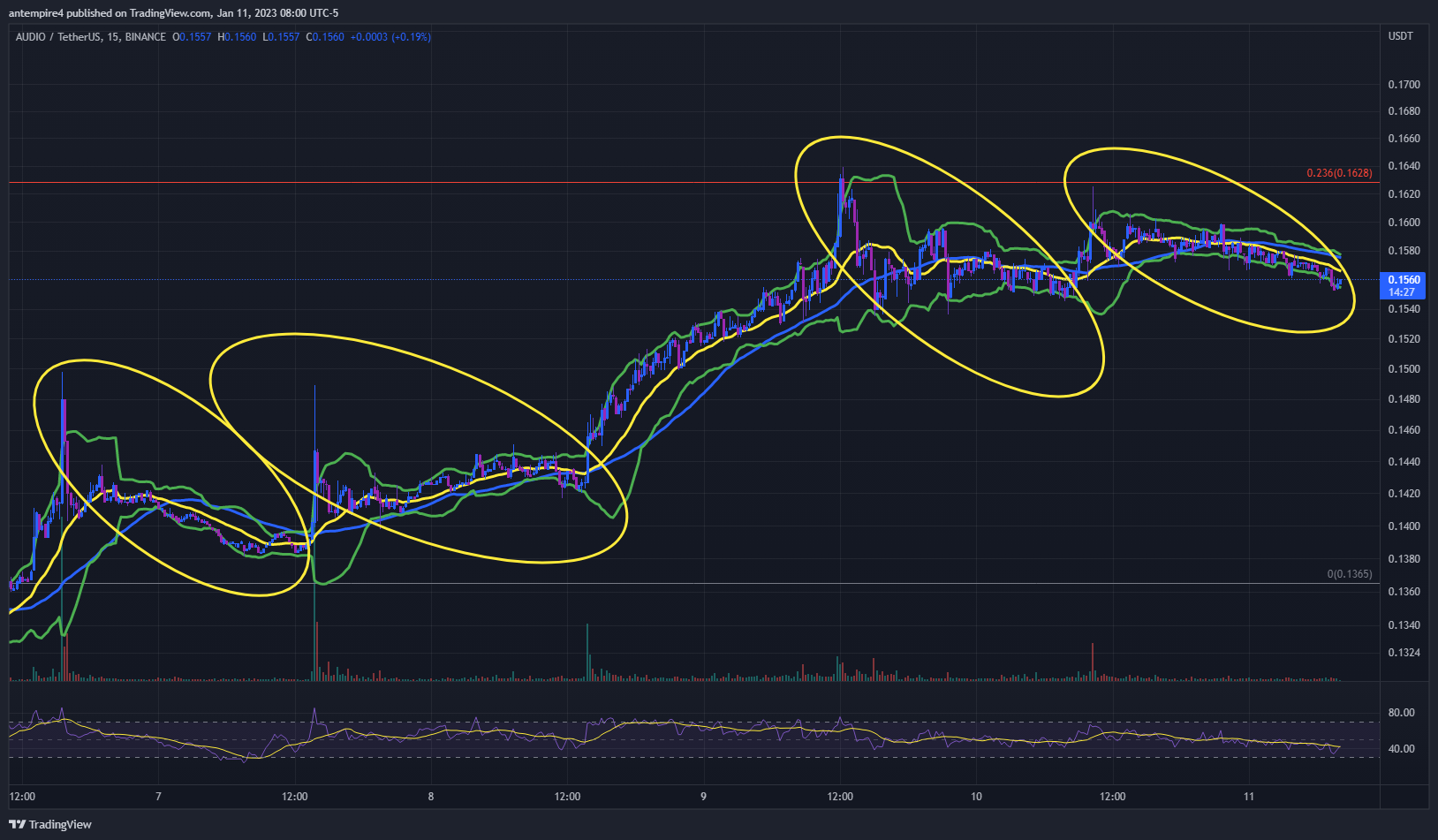Click the TradingView logo at the bottom
Screen dimensions: 1438x840
[x=50, y=824]
